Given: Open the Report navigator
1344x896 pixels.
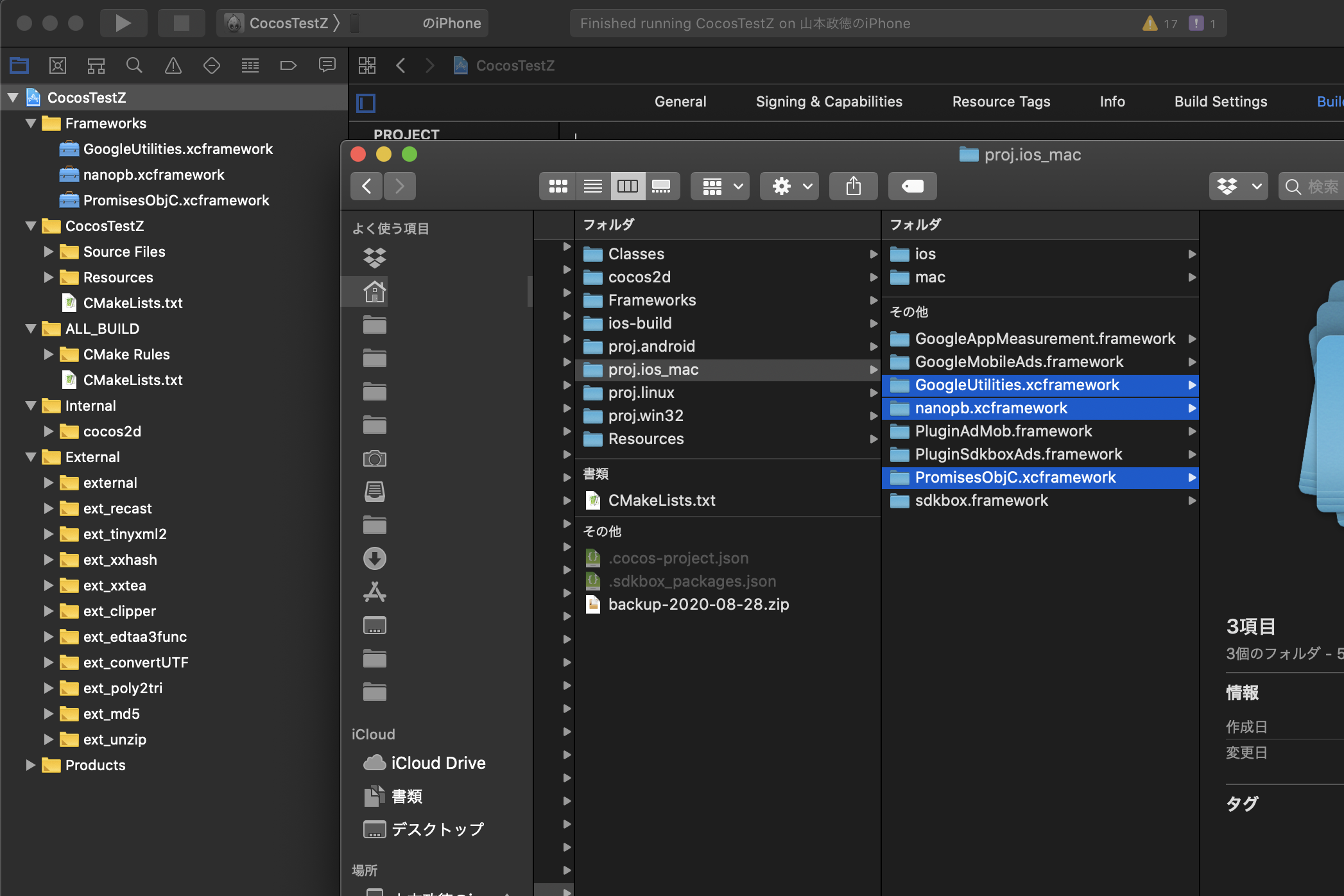Looking at the screenshot, I should 327,65.
